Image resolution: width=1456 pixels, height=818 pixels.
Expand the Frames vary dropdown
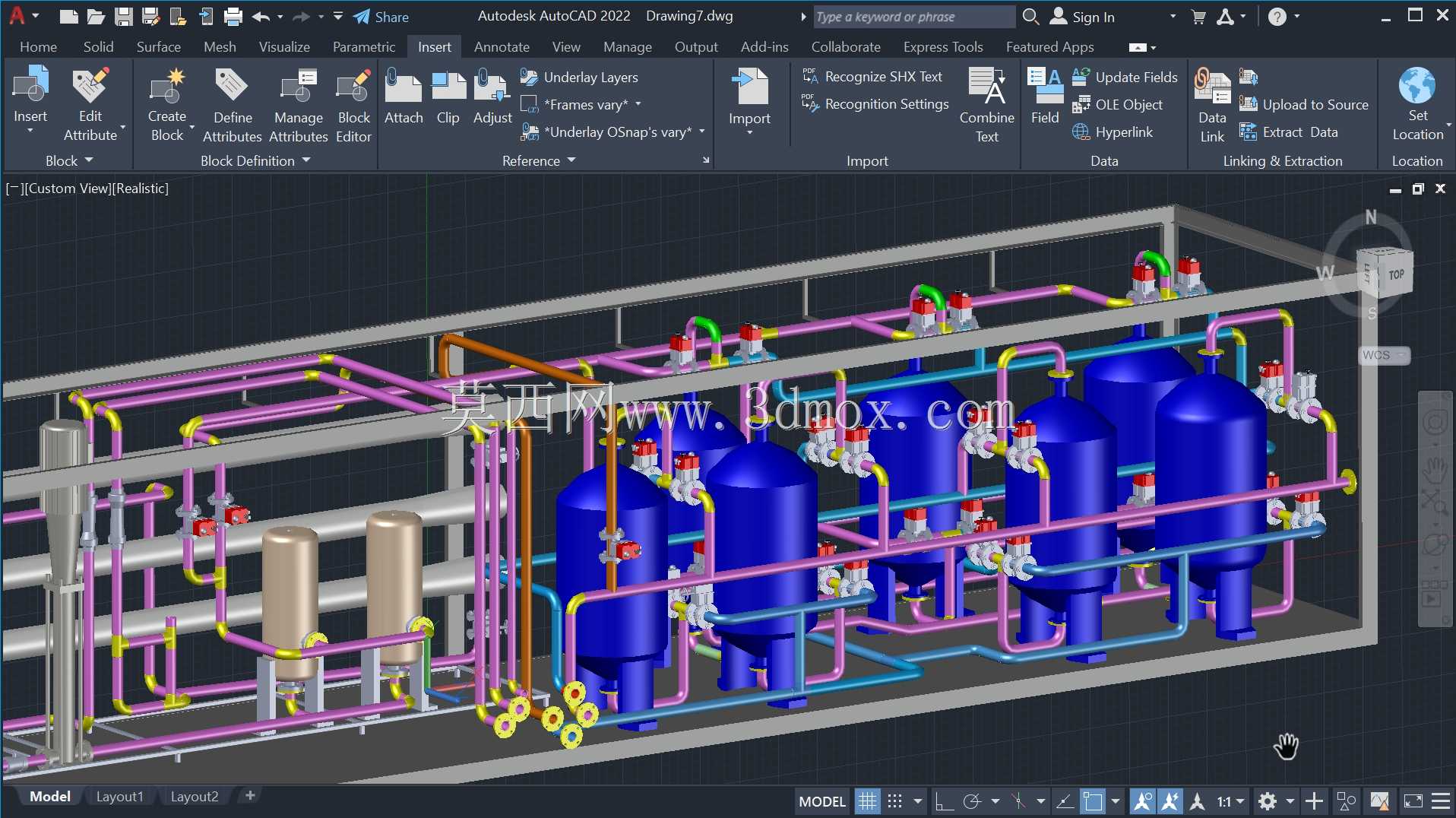click(638, 104)
